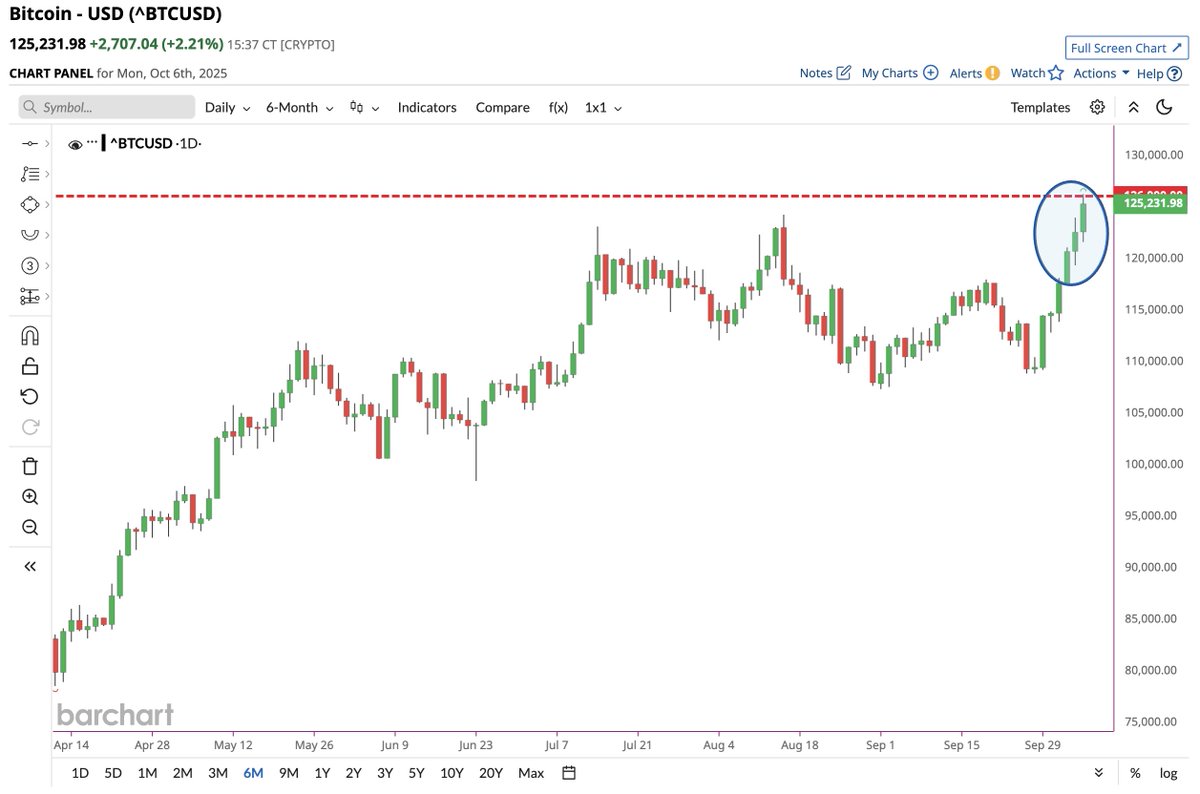The height and width of the screenshot is (794, 1200).
Task: Open chart settings gear
Action: [1097, 107]
